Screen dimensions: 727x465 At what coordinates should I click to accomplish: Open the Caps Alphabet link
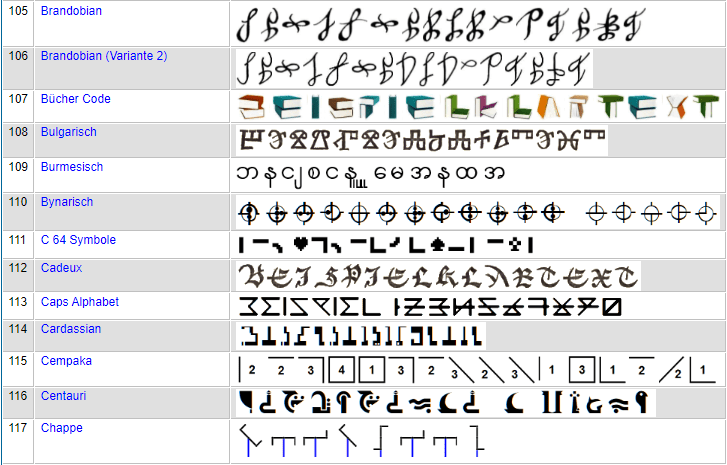pyautogui.click(x=79, y=302)
